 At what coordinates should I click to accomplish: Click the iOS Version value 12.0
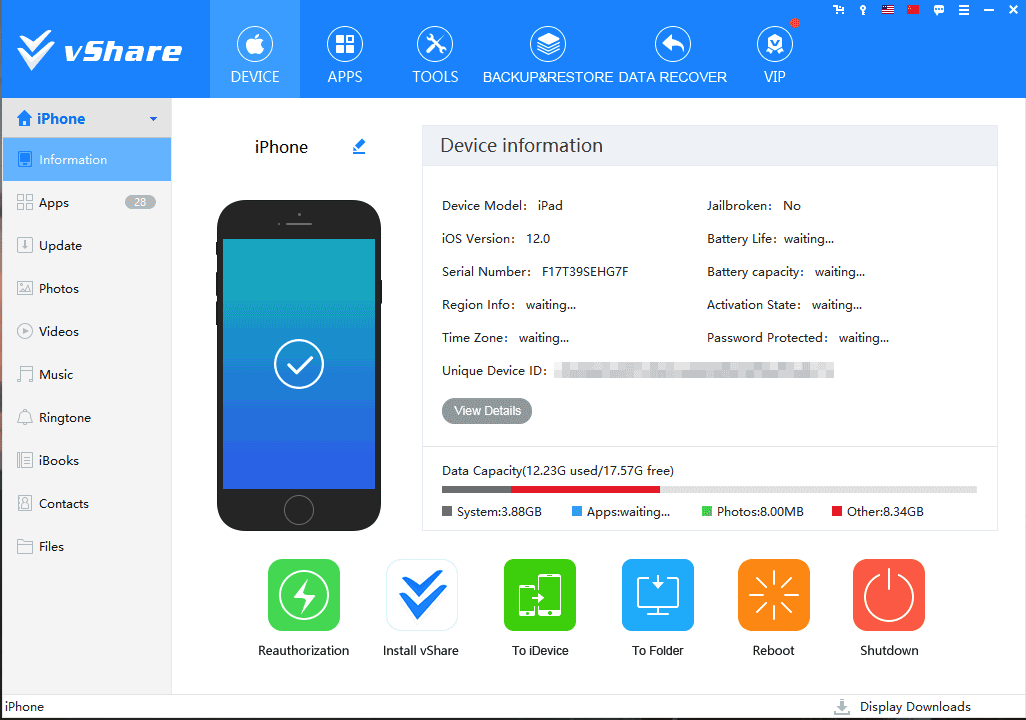[x=538, y=239]
